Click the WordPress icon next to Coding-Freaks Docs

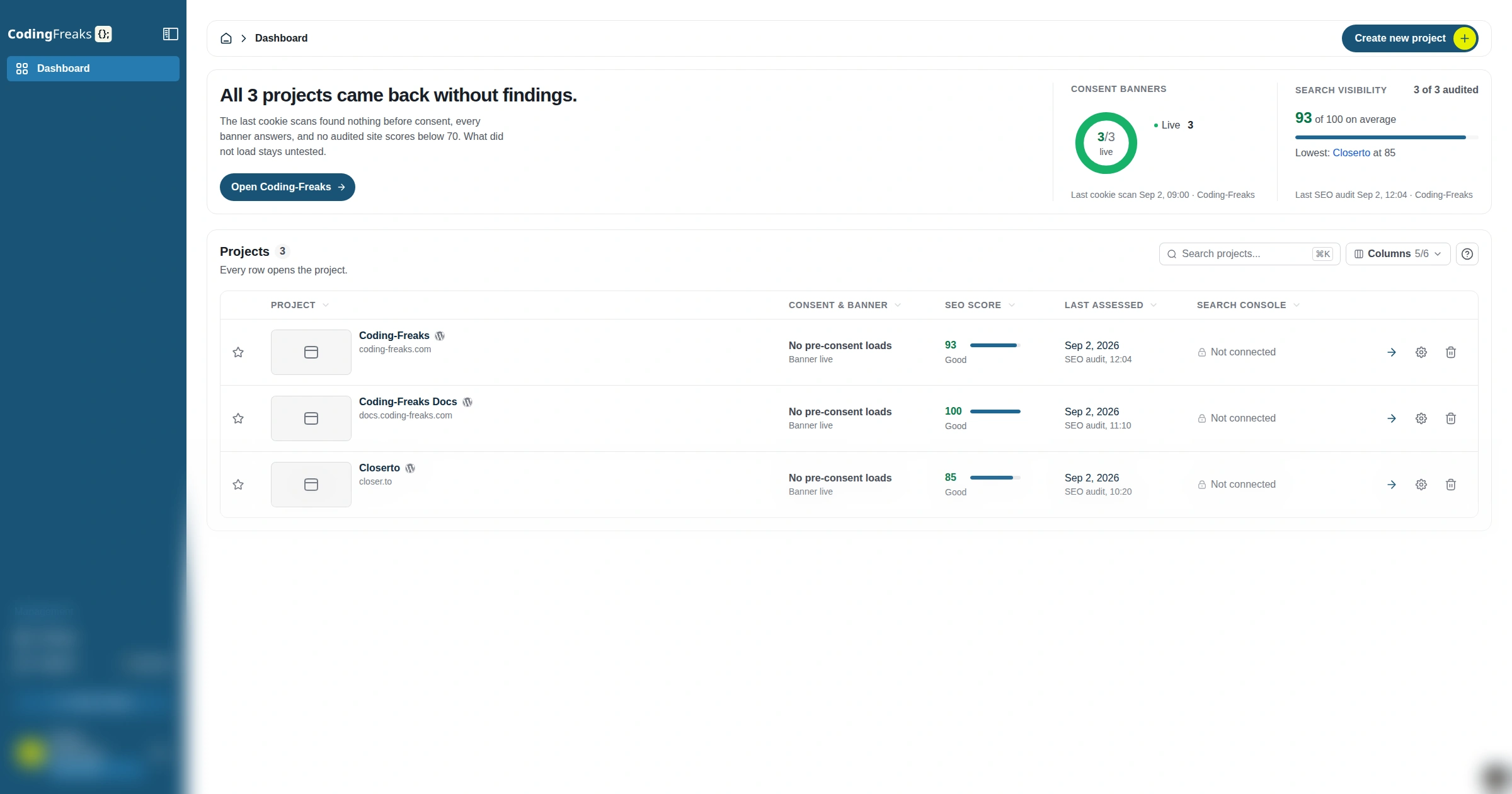(467, 402)
